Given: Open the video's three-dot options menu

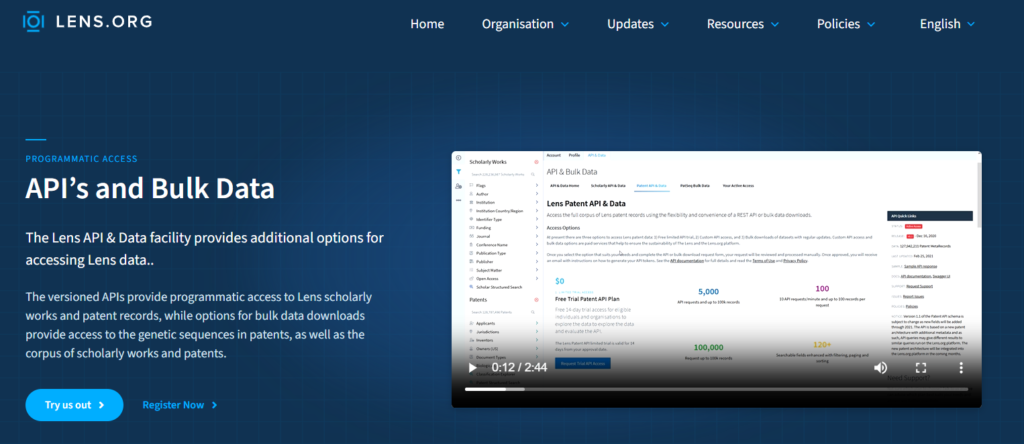Looking at the screenshot, I should pyautogui.click(x=961, y=368).
